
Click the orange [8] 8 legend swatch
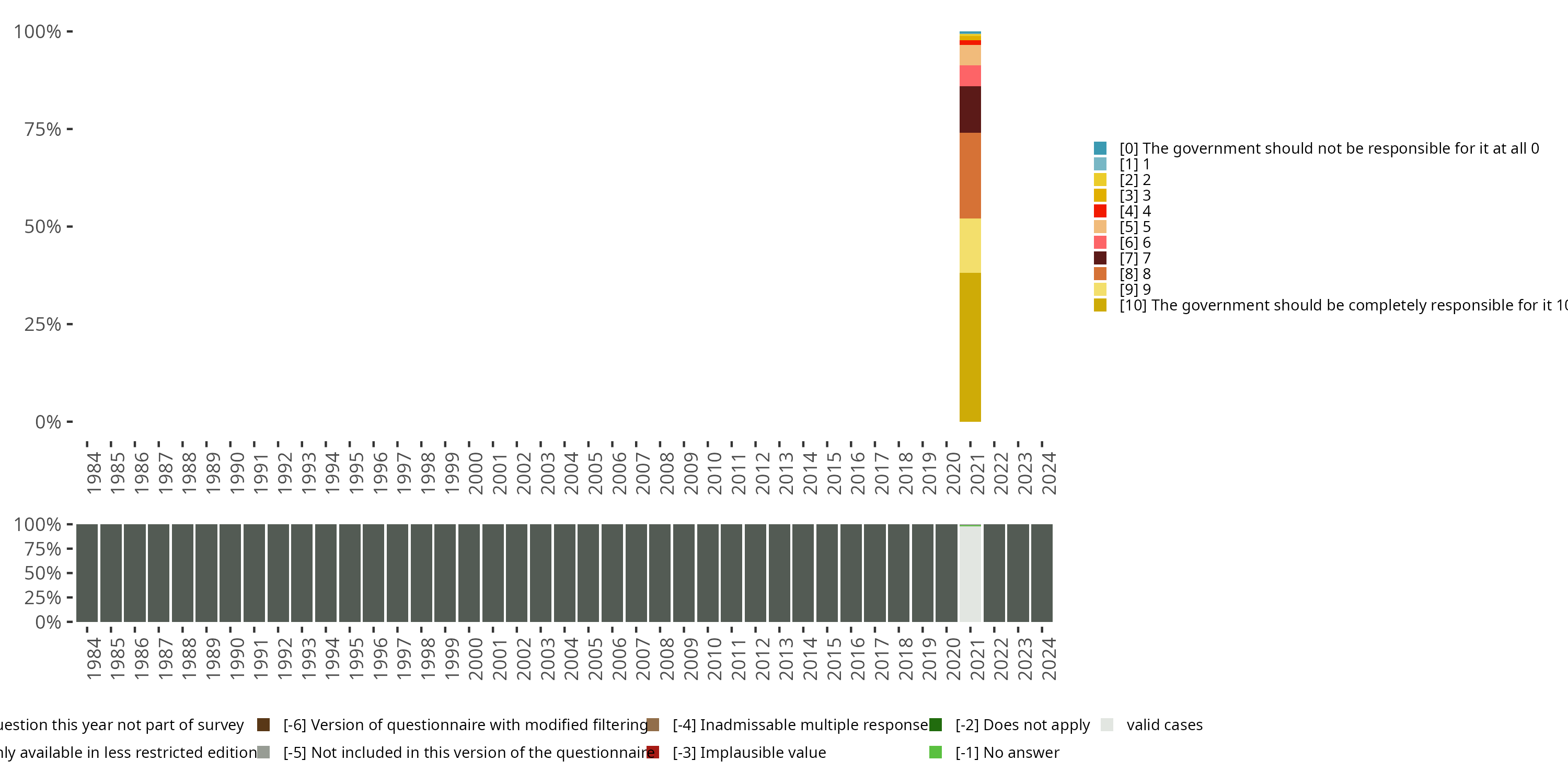tap(1100, 274)
